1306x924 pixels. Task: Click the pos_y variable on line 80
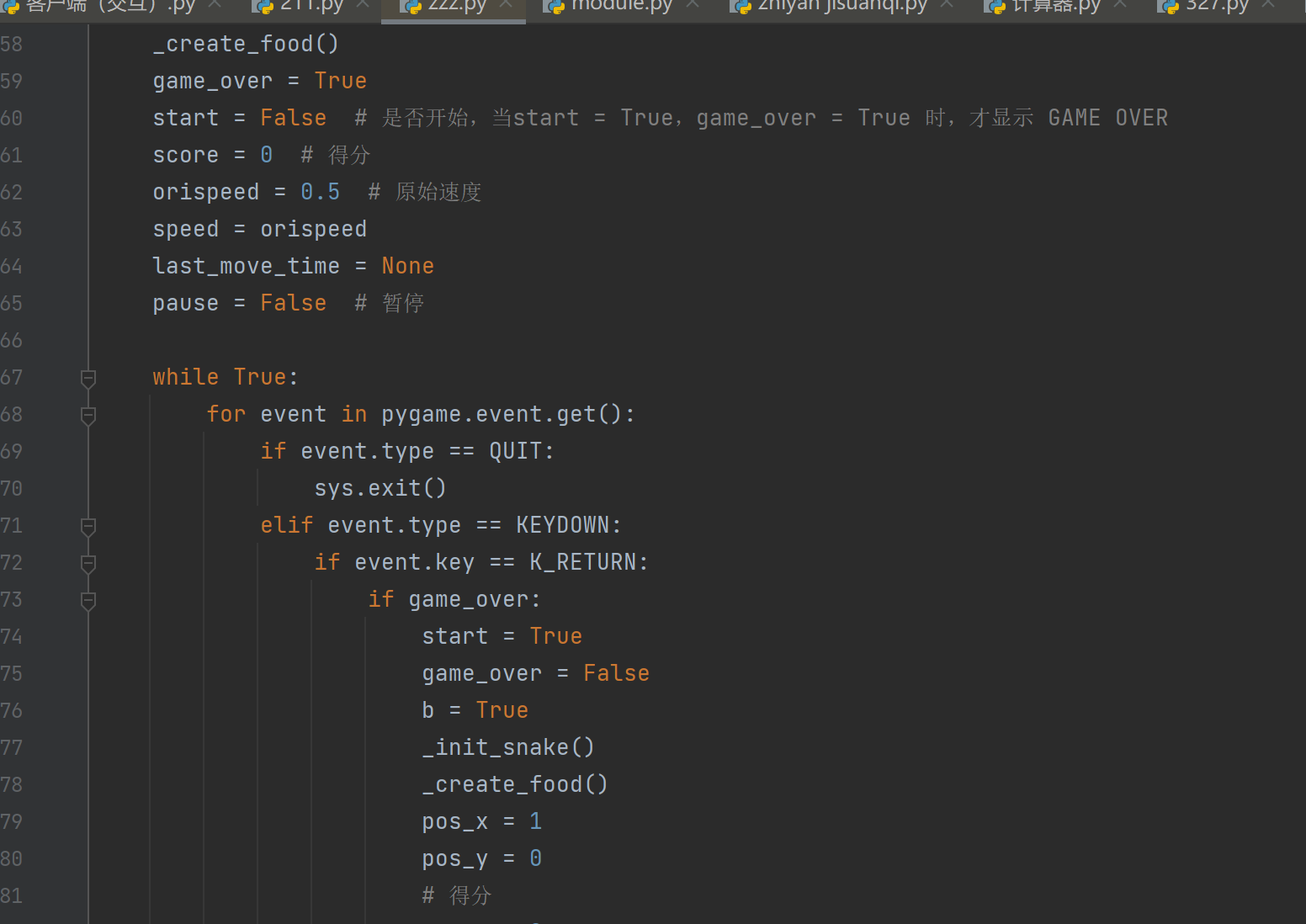(454, 858)
